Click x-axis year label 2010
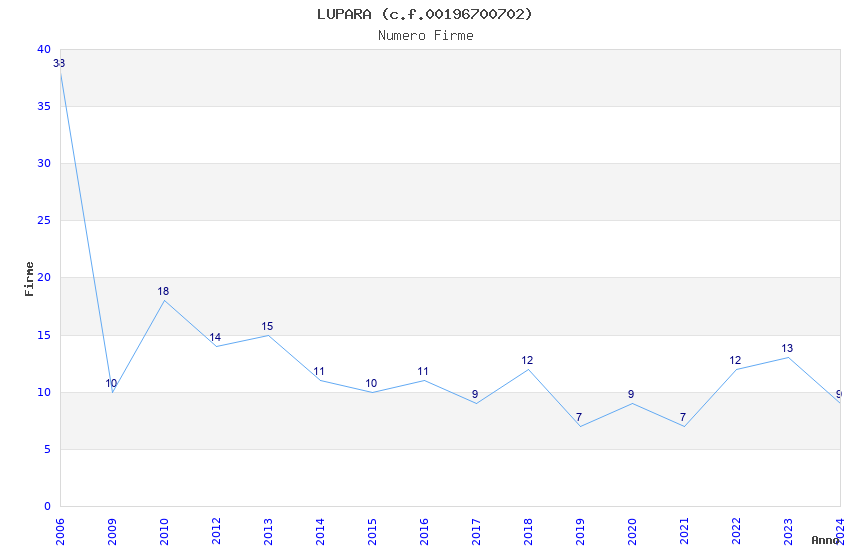 [164, 532]
